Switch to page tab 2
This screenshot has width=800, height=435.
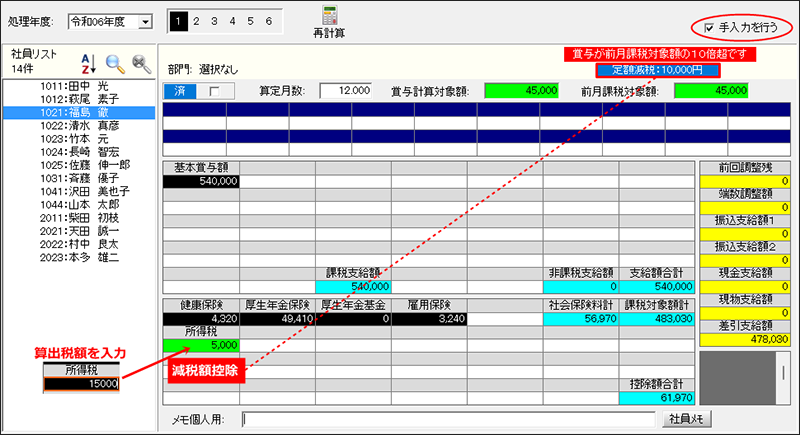pyautogui.click(x=196, y=21)
